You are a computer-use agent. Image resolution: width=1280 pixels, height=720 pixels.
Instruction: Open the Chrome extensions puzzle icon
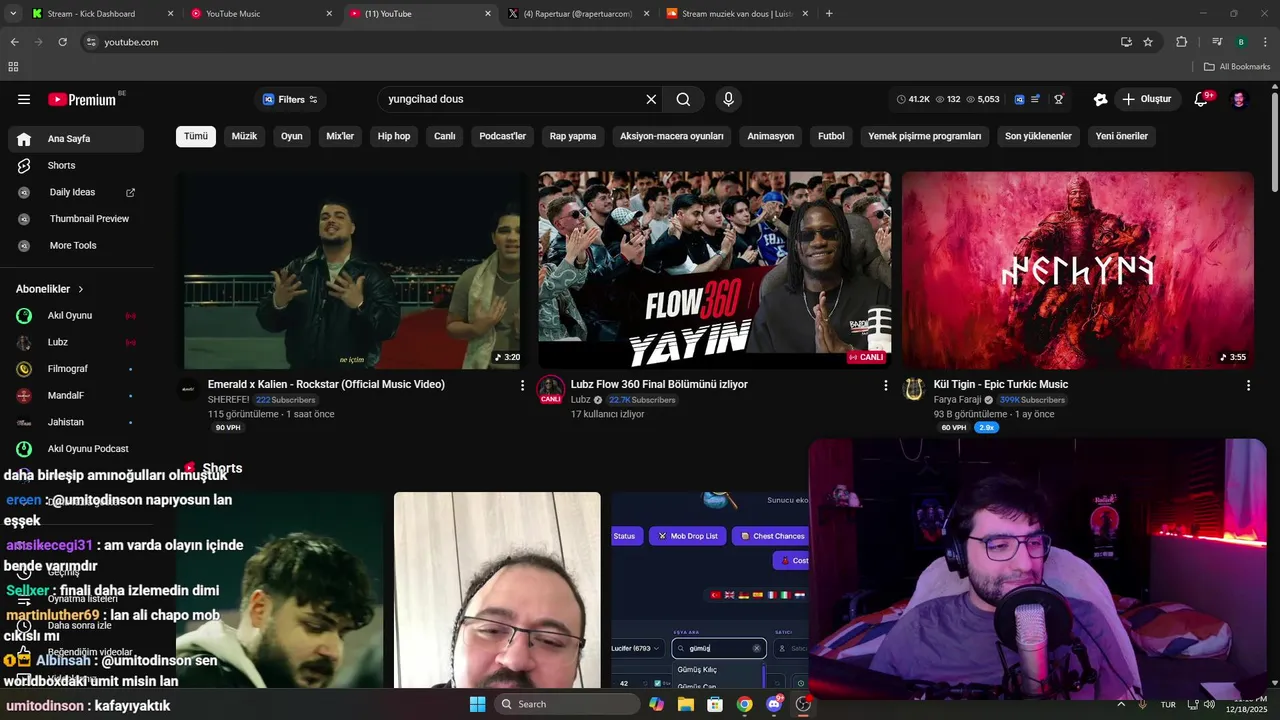1182,42
